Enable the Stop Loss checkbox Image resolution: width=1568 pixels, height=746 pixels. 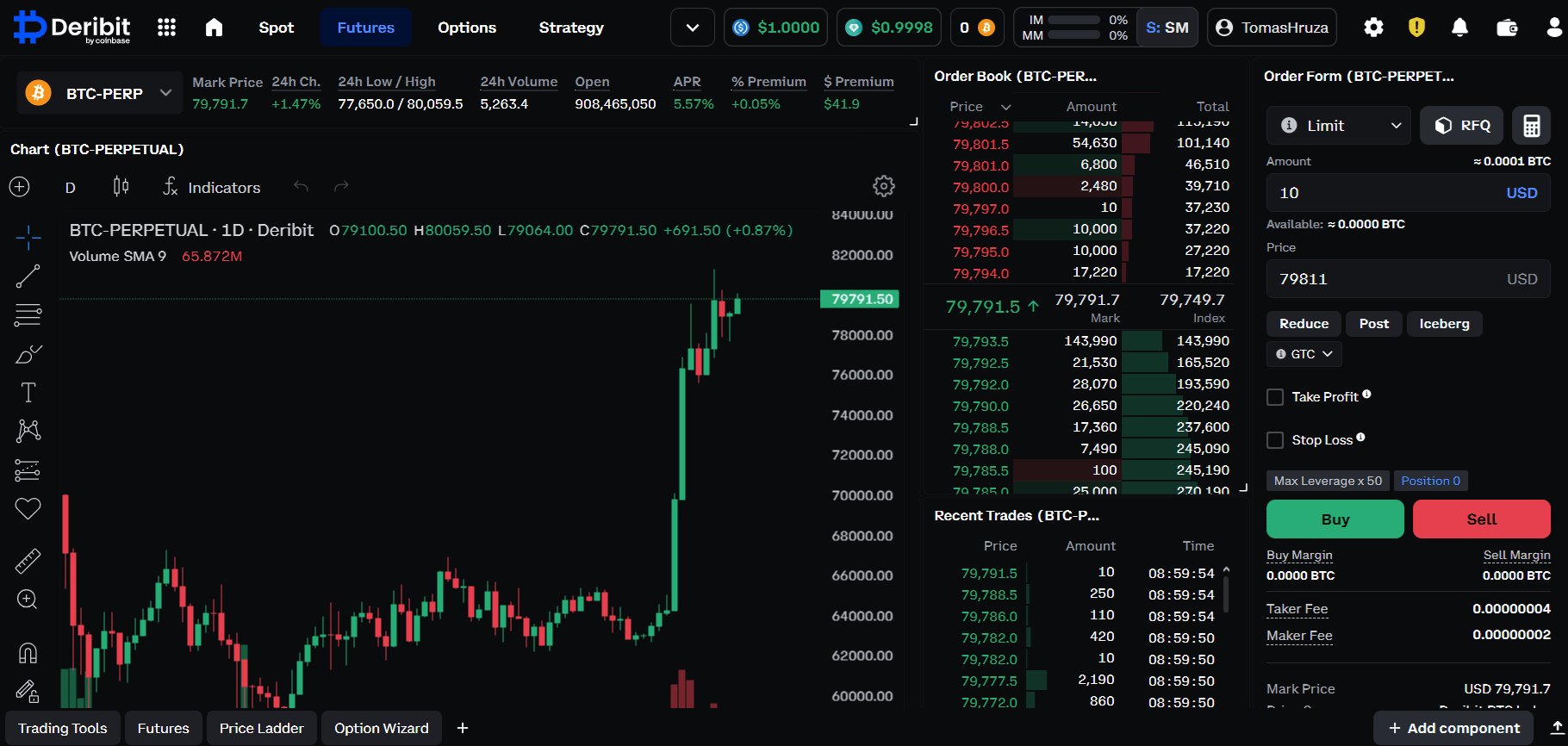1275,440
